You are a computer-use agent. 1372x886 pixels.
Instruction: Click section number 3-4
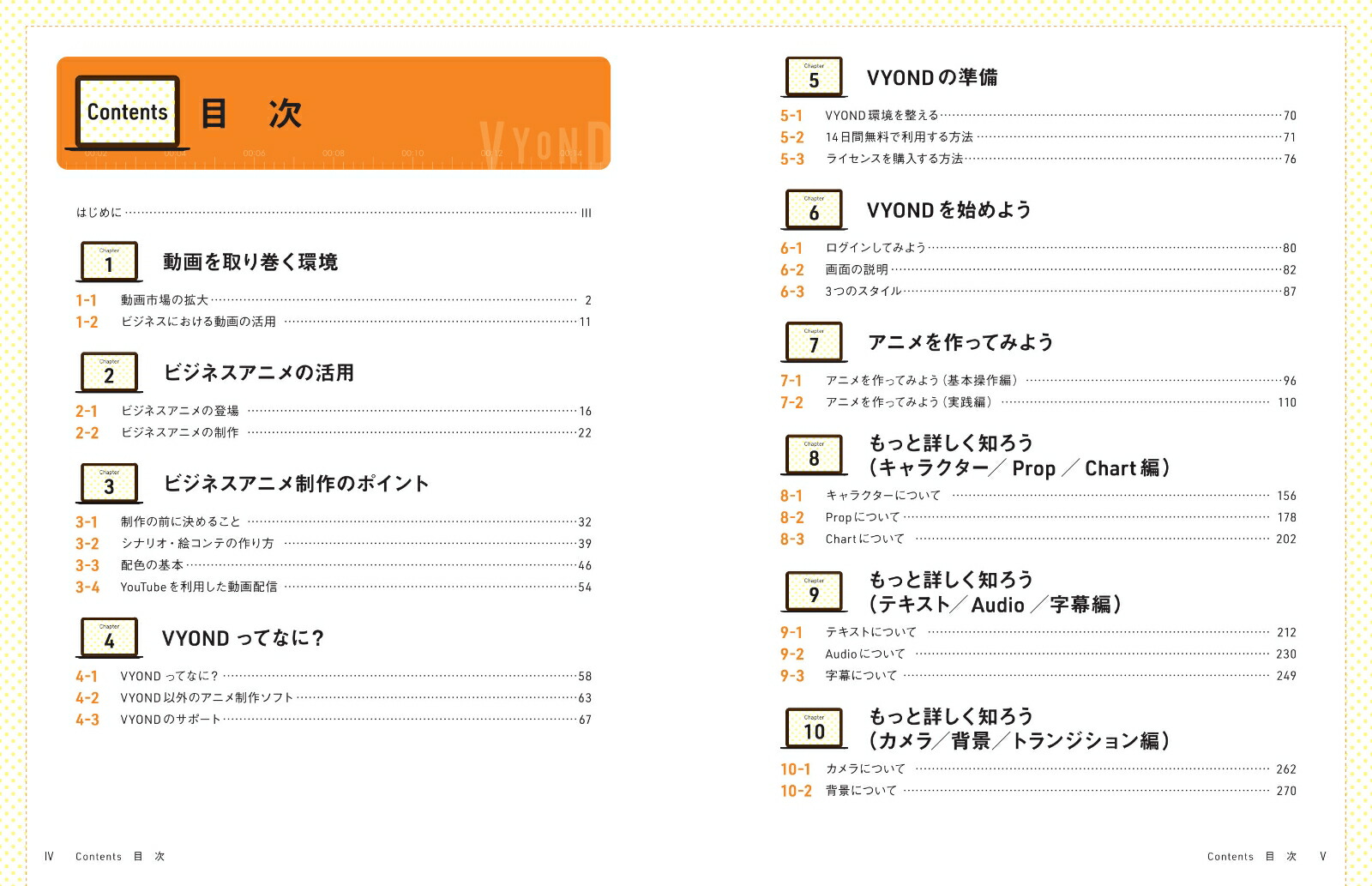pyautogui.click(x=87, y=588)
